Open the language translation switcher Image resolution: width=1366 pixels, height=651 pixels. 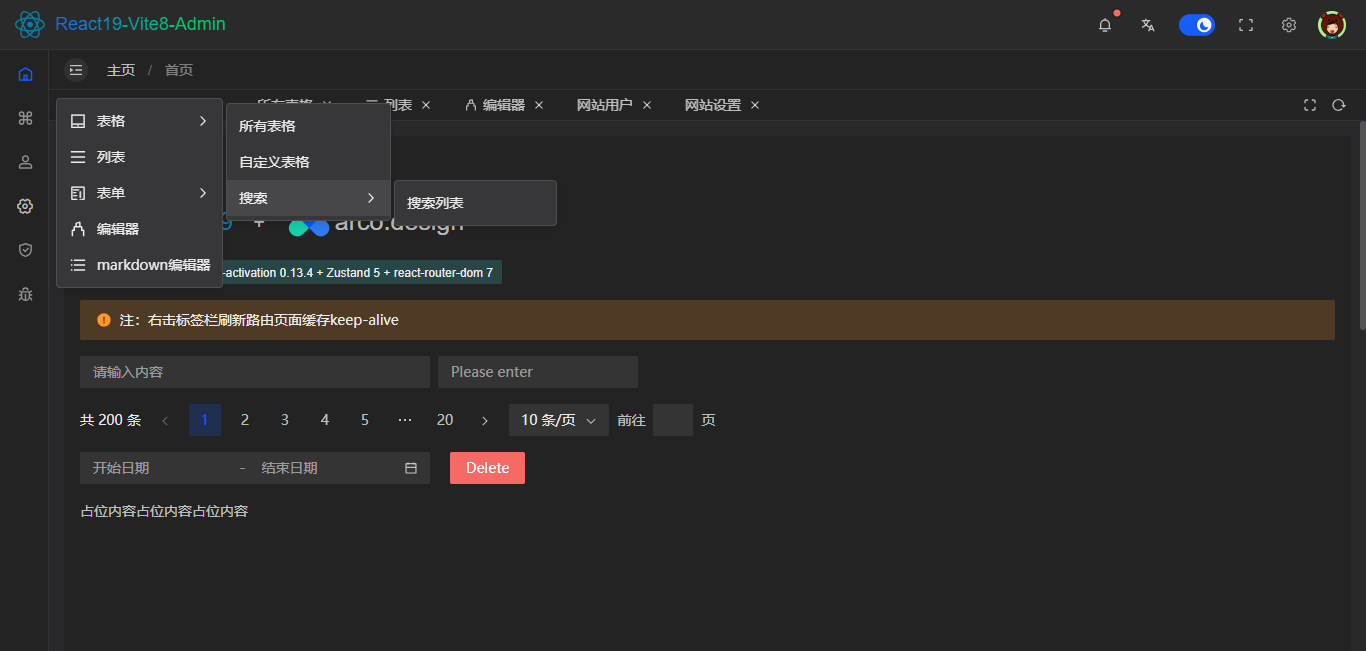(1148, 25)
